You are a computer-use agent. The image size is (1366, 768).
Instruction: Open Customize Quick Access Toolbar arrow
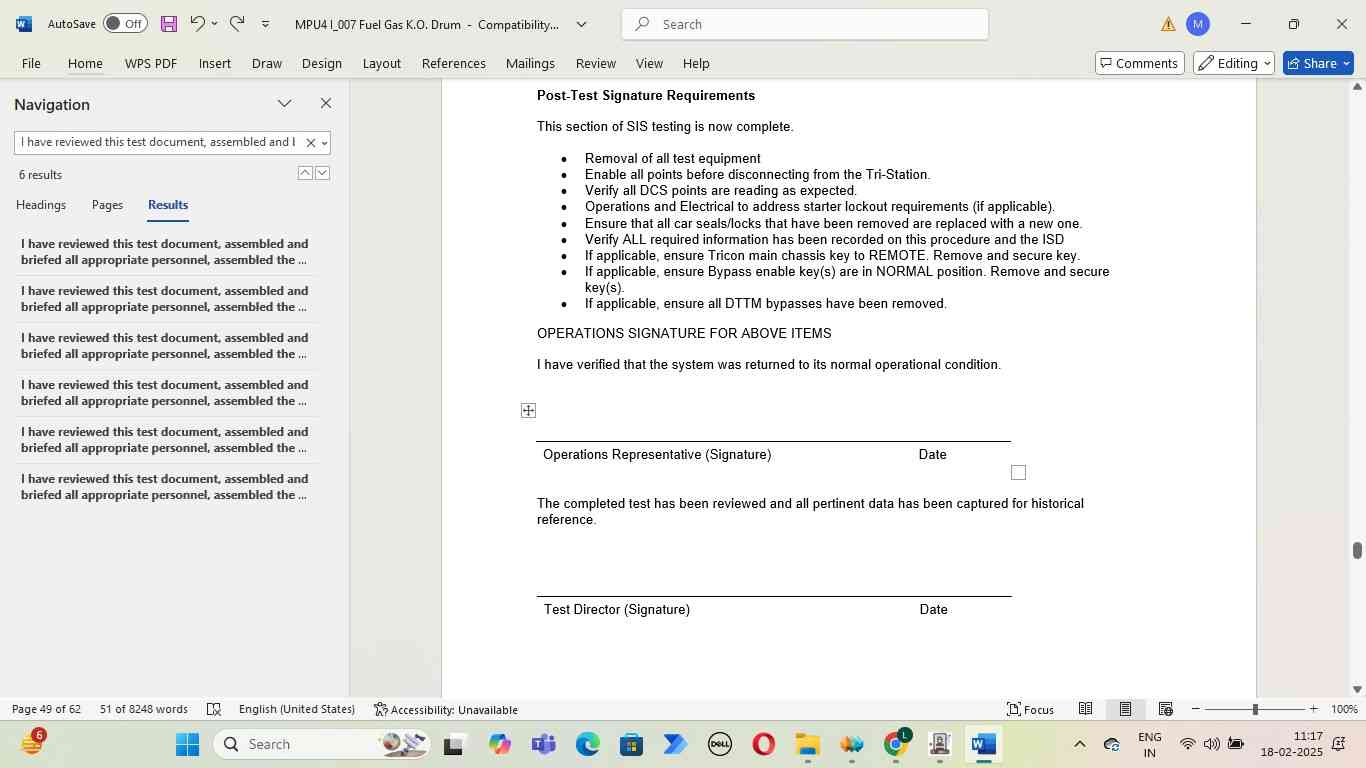point(265,24)
